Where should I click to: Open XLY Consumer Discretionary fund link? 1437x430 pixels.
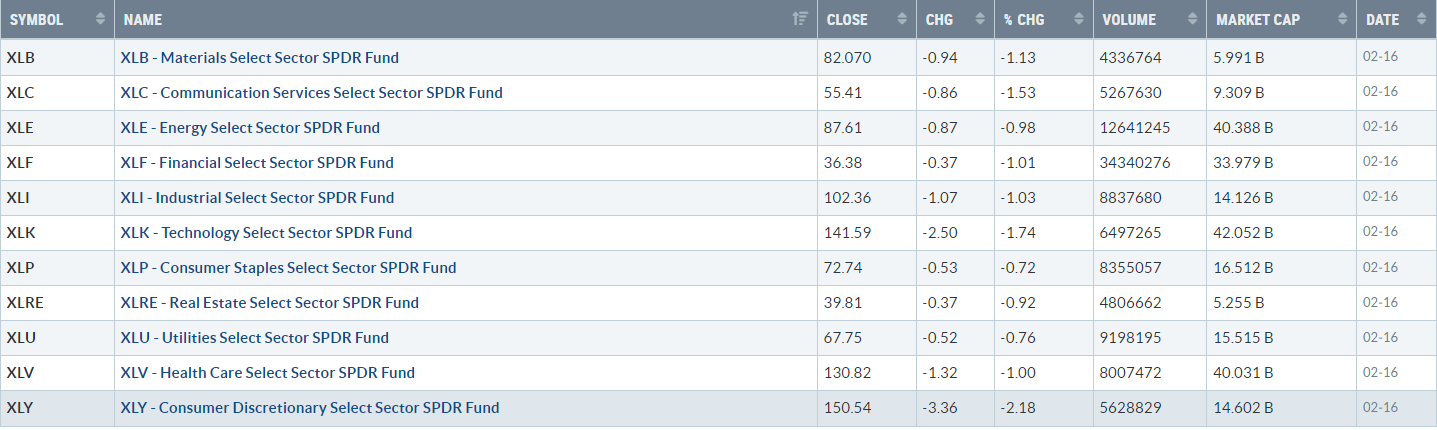pos(309,408)
